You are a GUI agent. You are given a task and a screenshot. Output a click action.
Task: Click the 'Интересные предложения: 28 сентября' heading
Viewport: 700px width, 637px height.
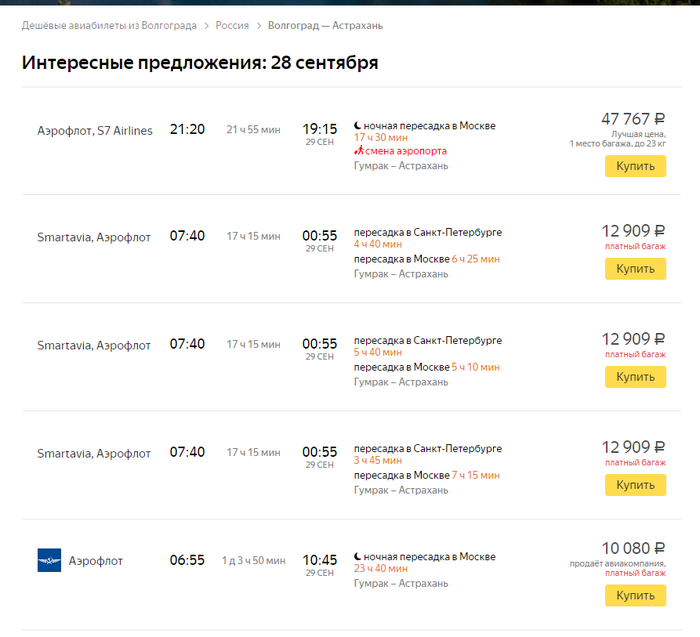pos(200,63)
